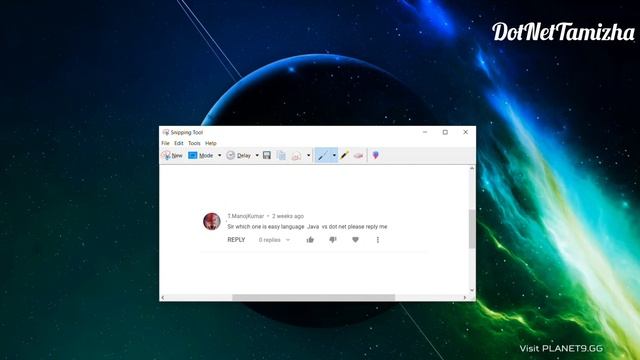640x360 pixels.
Task: Click the scroll right arrow
Action: [x=465, y=298]
